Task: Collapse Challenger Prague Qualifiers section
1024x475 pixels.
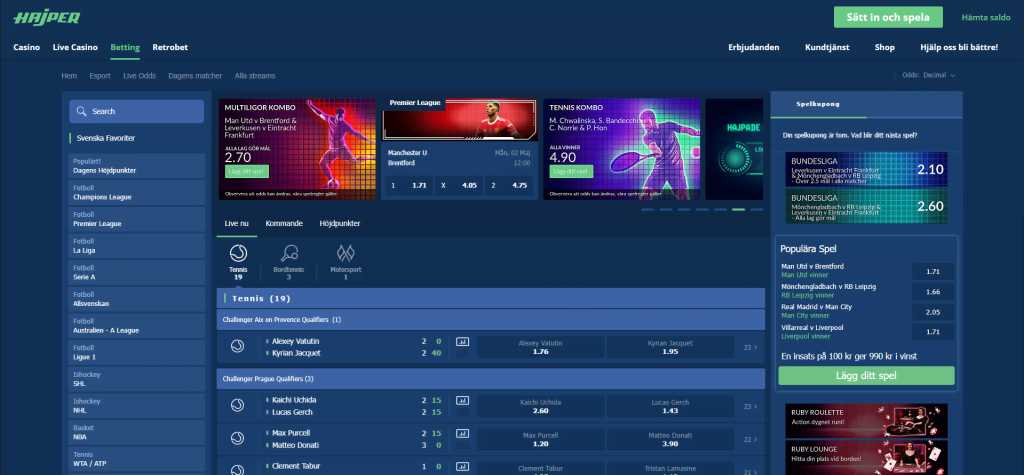Action: 490,378
